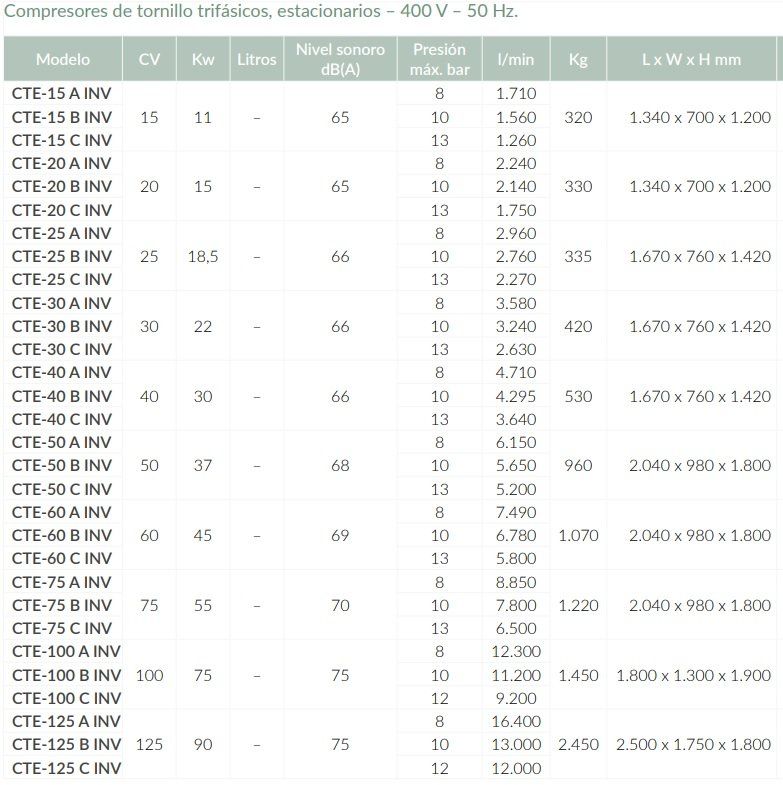This screenshot has width=783, height=785.
Task: Click the Nivel sonoro dB(A) header
Action: (x=340, y=59)
